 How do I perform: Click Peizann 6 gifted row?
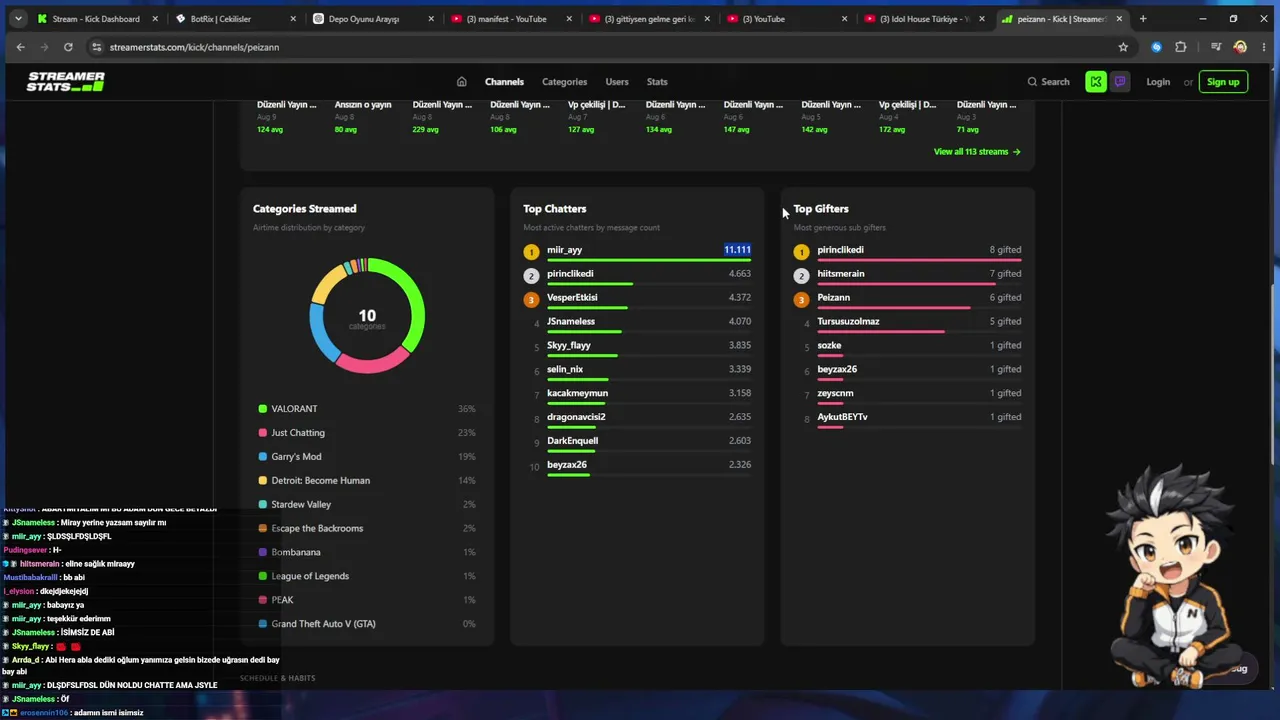907,300
